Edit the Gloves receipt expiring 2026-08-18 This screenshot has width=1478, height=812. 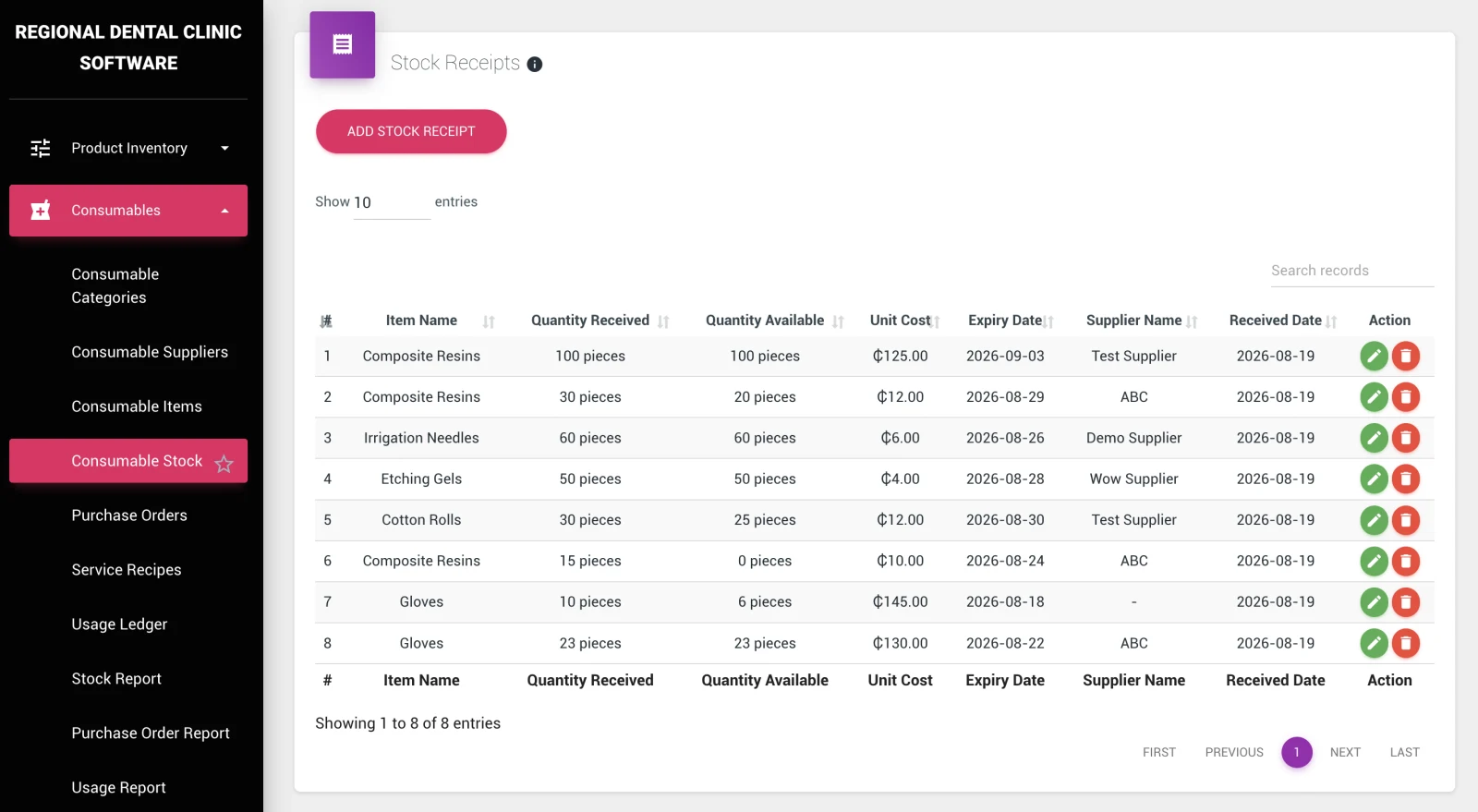coord(1375,602)
